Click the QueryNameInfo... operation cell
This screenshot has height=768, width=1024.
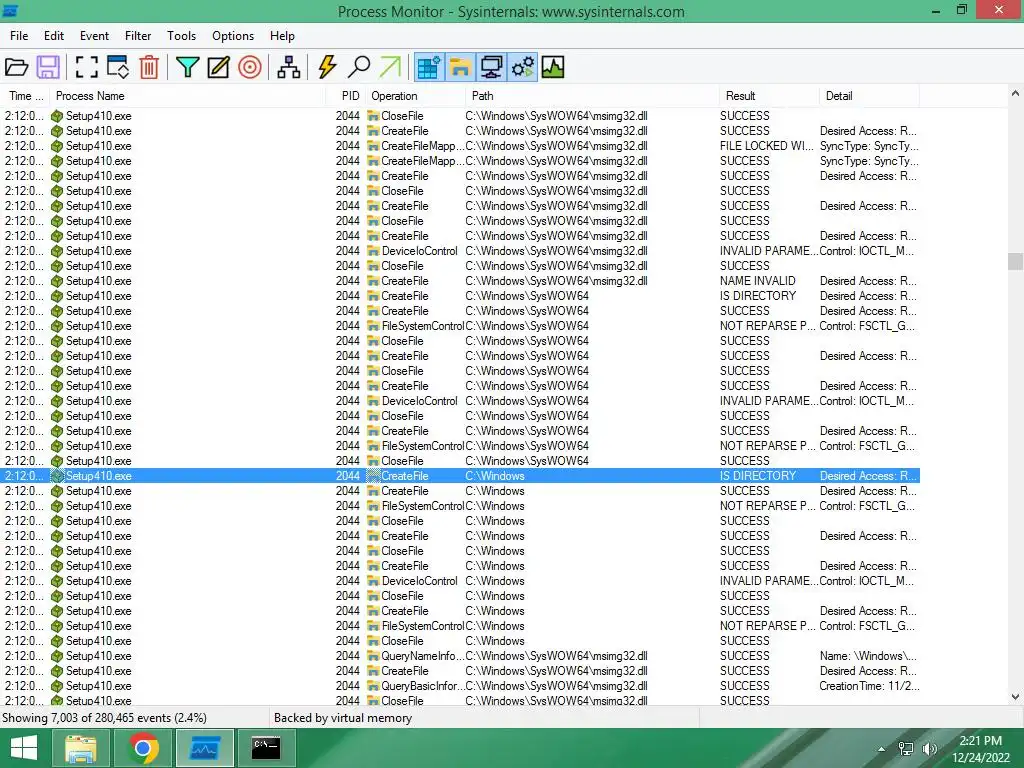click(422, 656)
